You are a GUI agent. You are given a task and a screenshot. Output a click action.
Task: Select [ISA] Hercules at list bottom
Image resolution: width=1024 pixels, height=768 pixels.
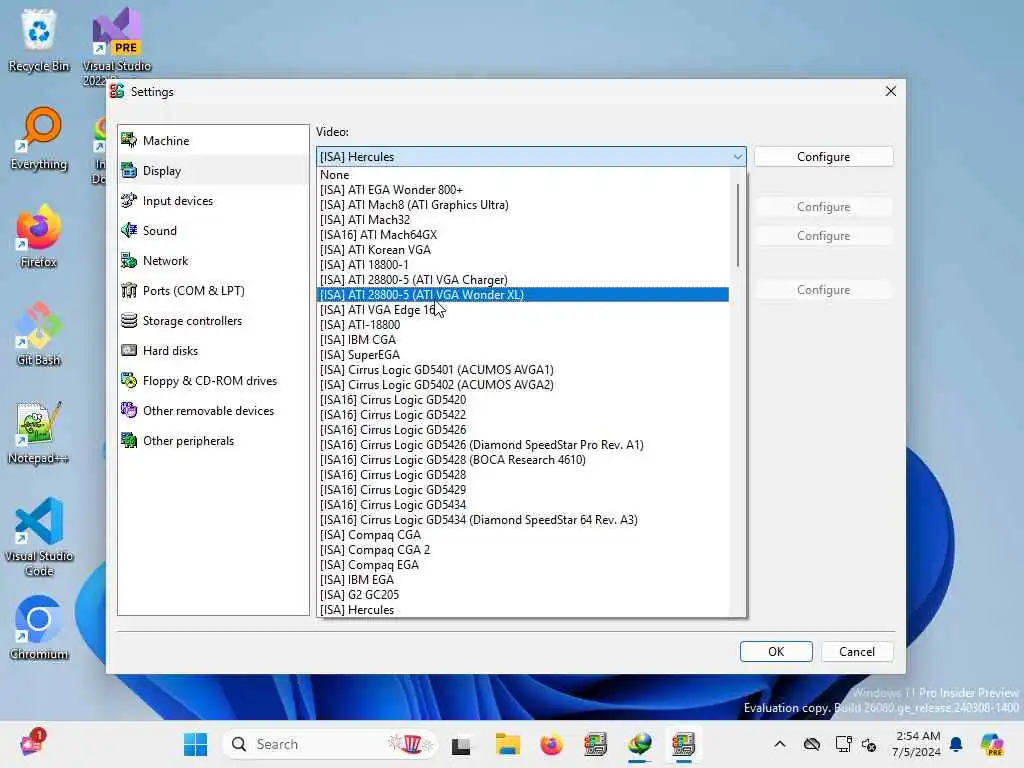click(523, 610)
